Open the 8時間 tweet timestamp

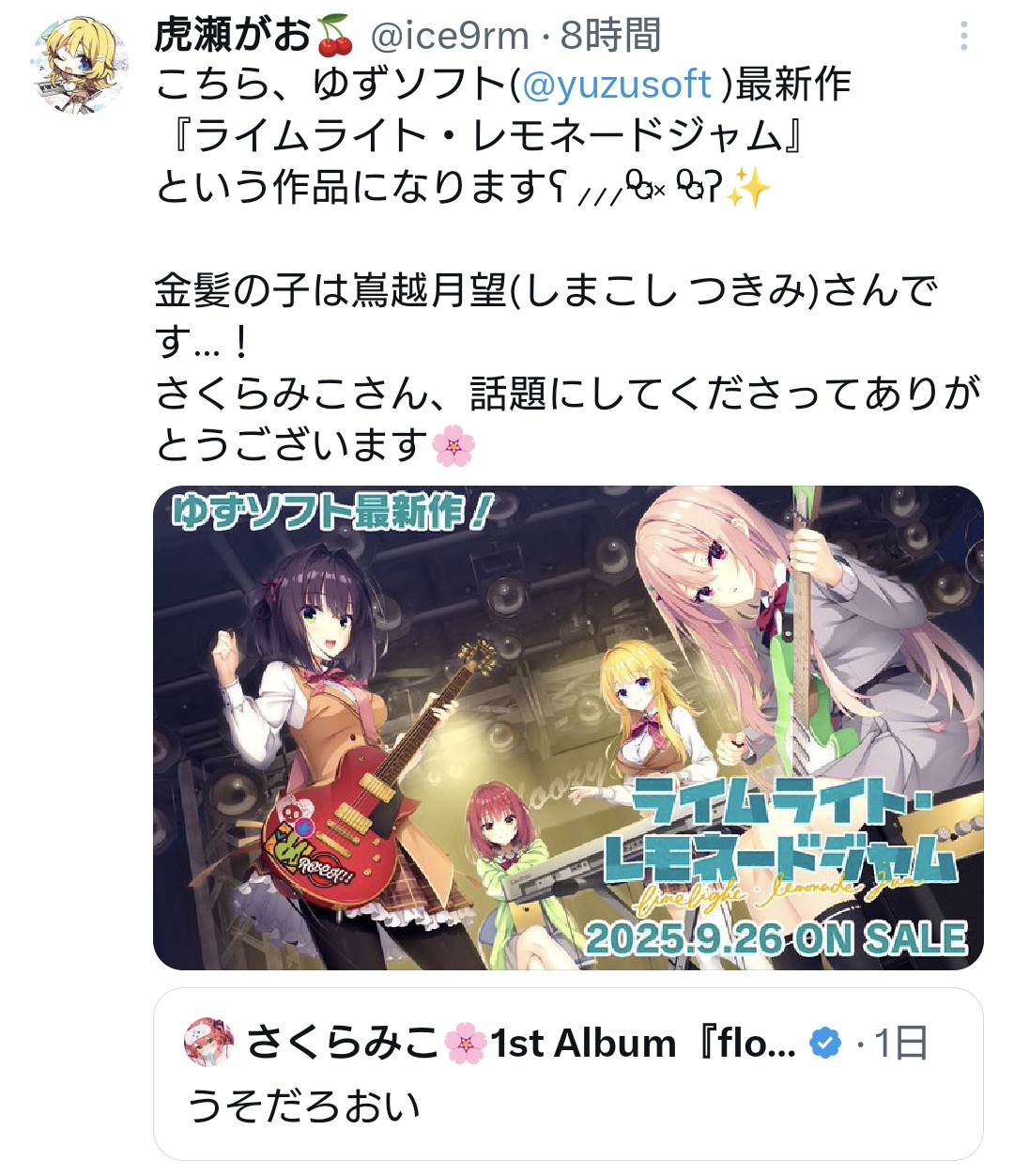610,37
